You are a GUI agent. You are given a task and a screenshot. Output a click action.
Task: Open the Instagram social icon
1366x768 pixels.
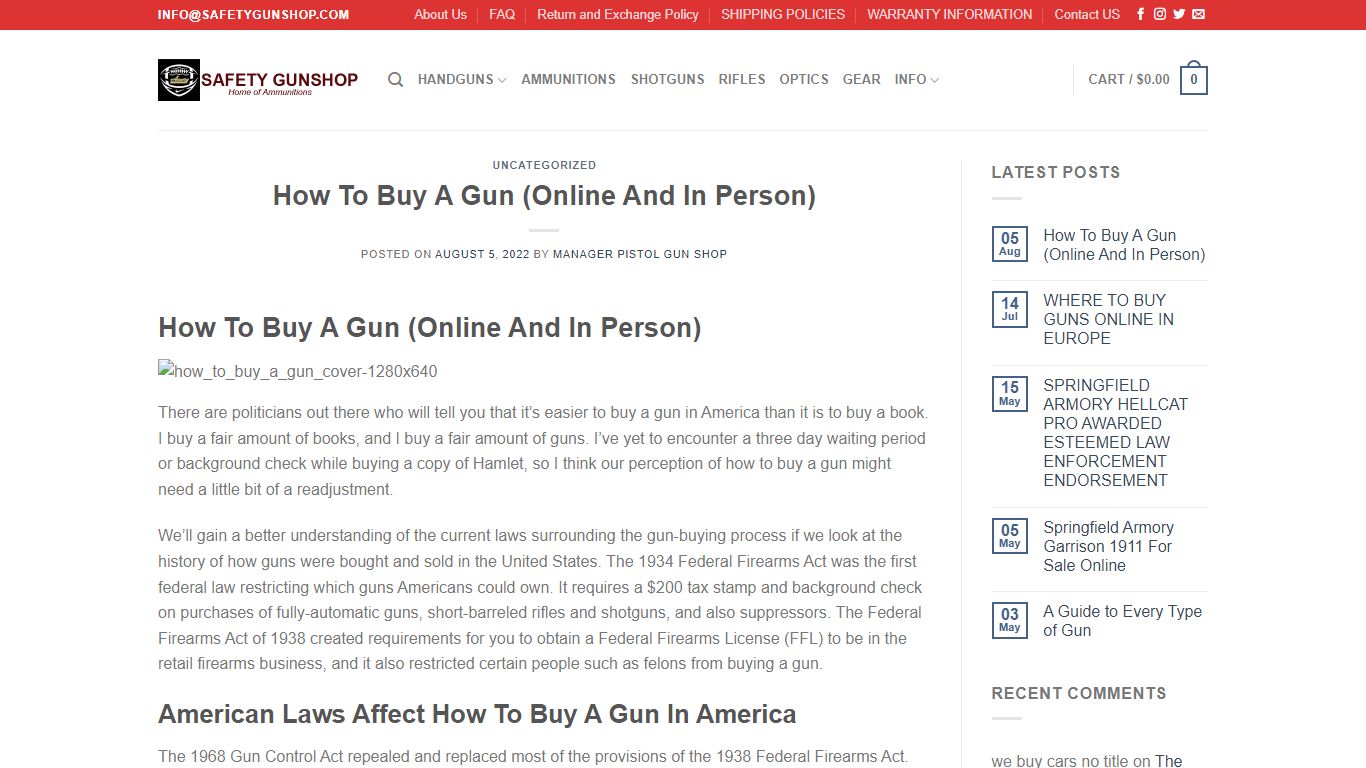point(1160,14)
